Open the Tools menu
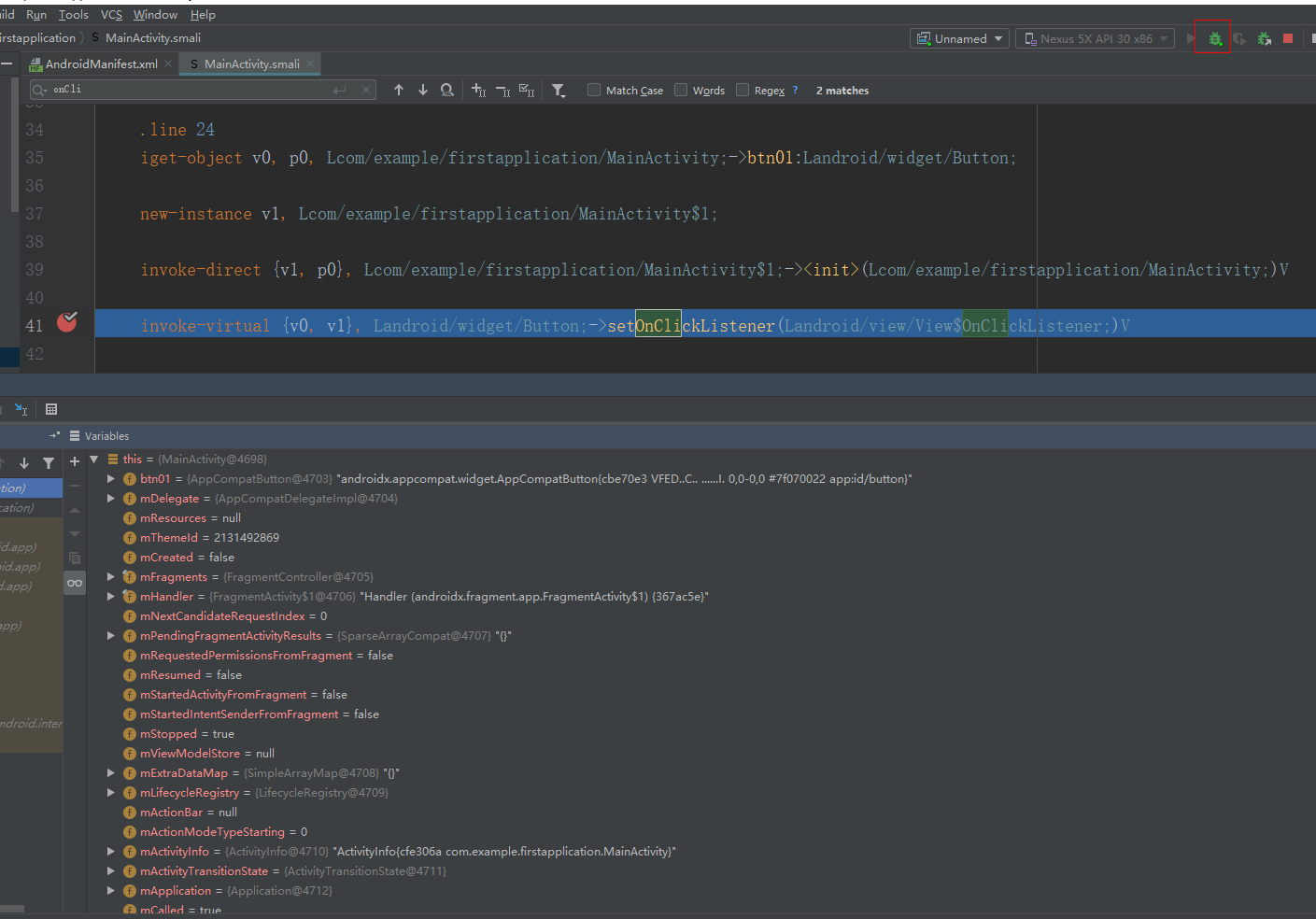This screenshot has width=1316, height=919. tap(73, 14)
